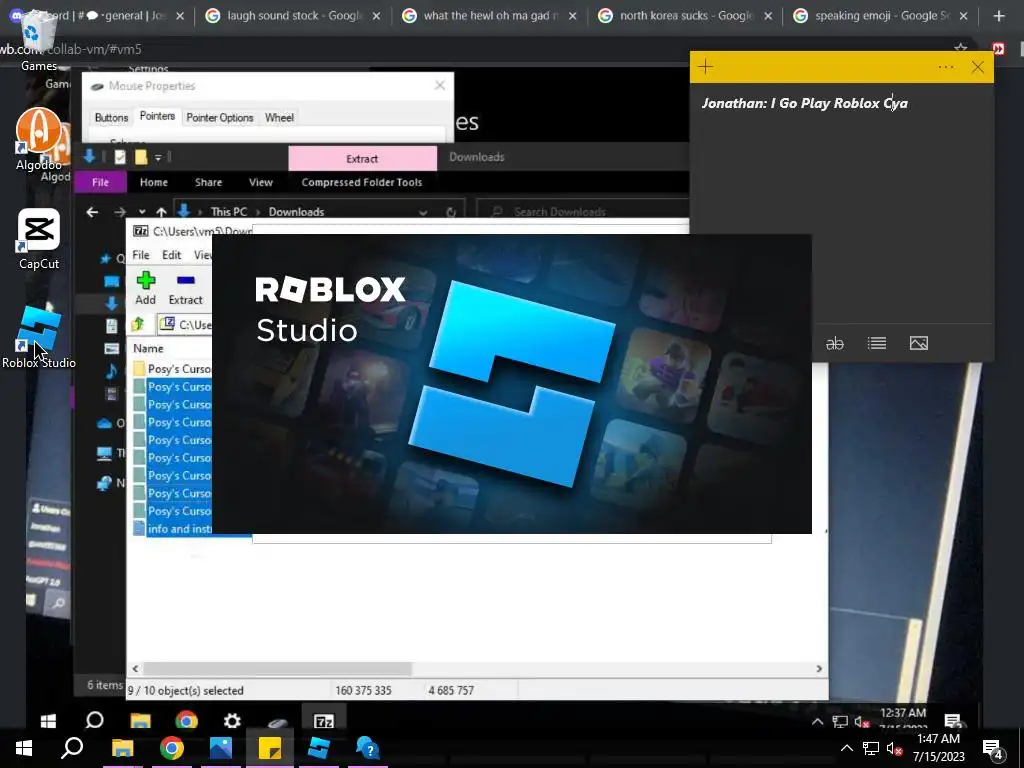Open Chrome from the bottom taskbar

pos(172,748)
